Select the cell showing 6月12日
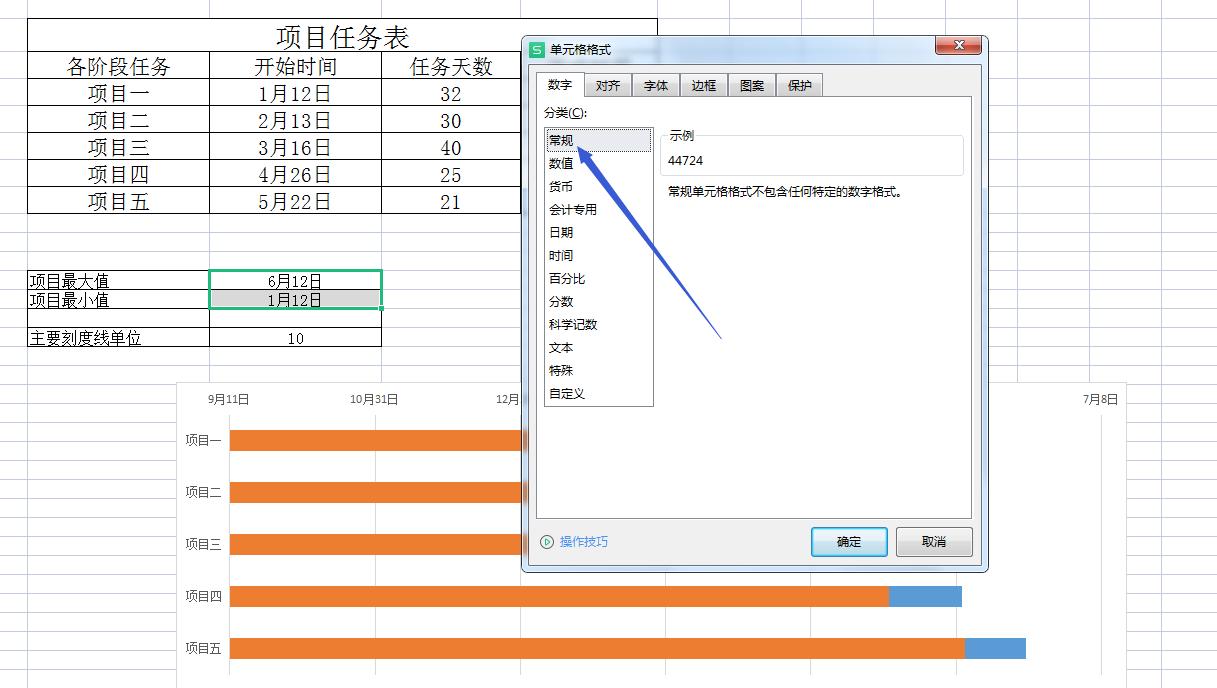1217x688 pixels. pos(295,281)
